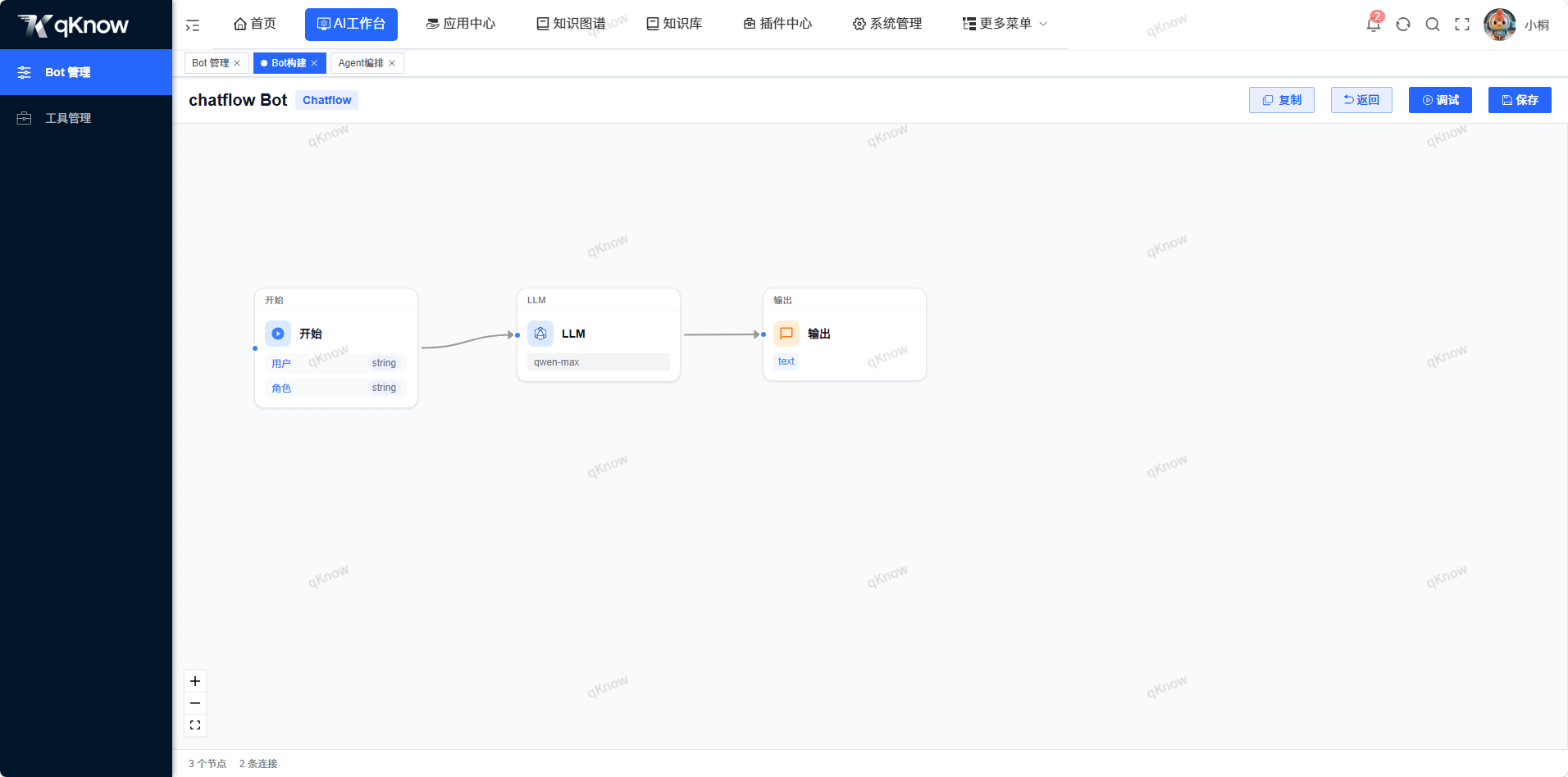Click the chatflow Bot title
This screenshot has width=1568, height=777.
click(238, 100)
